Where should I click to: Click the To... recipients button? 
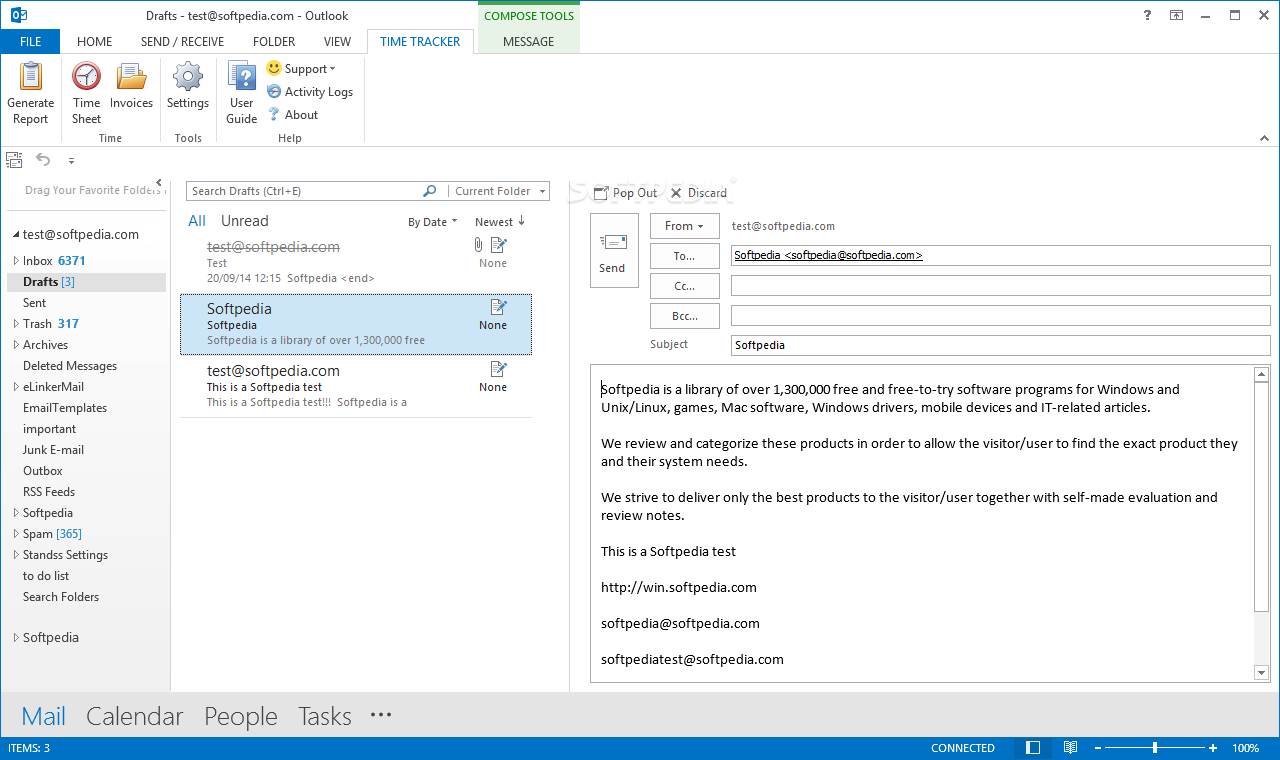pos(684,256)
